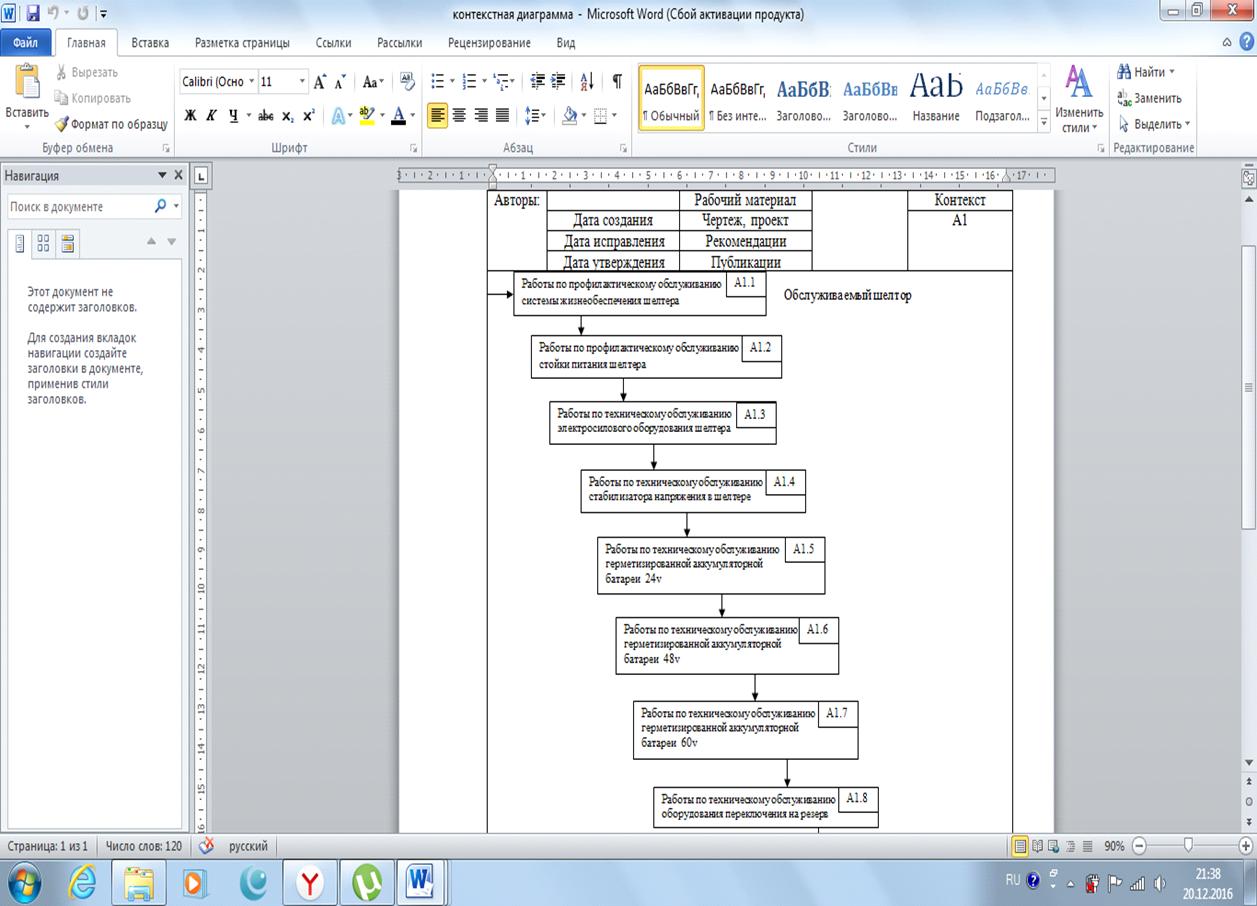Expand the font size dropdown

tap(302, 82)
